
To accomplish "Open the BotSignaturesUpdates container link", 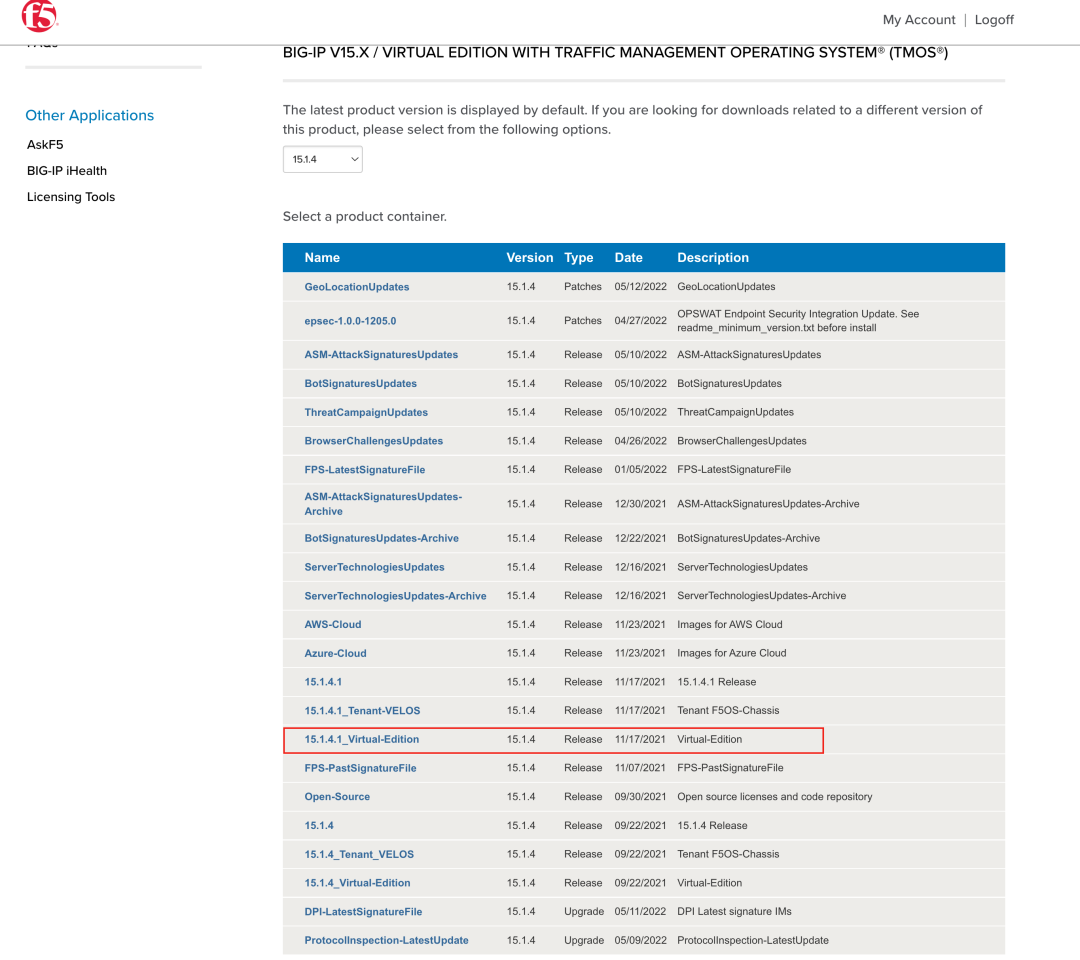I will pyautogui.click(x=360, y=384).
